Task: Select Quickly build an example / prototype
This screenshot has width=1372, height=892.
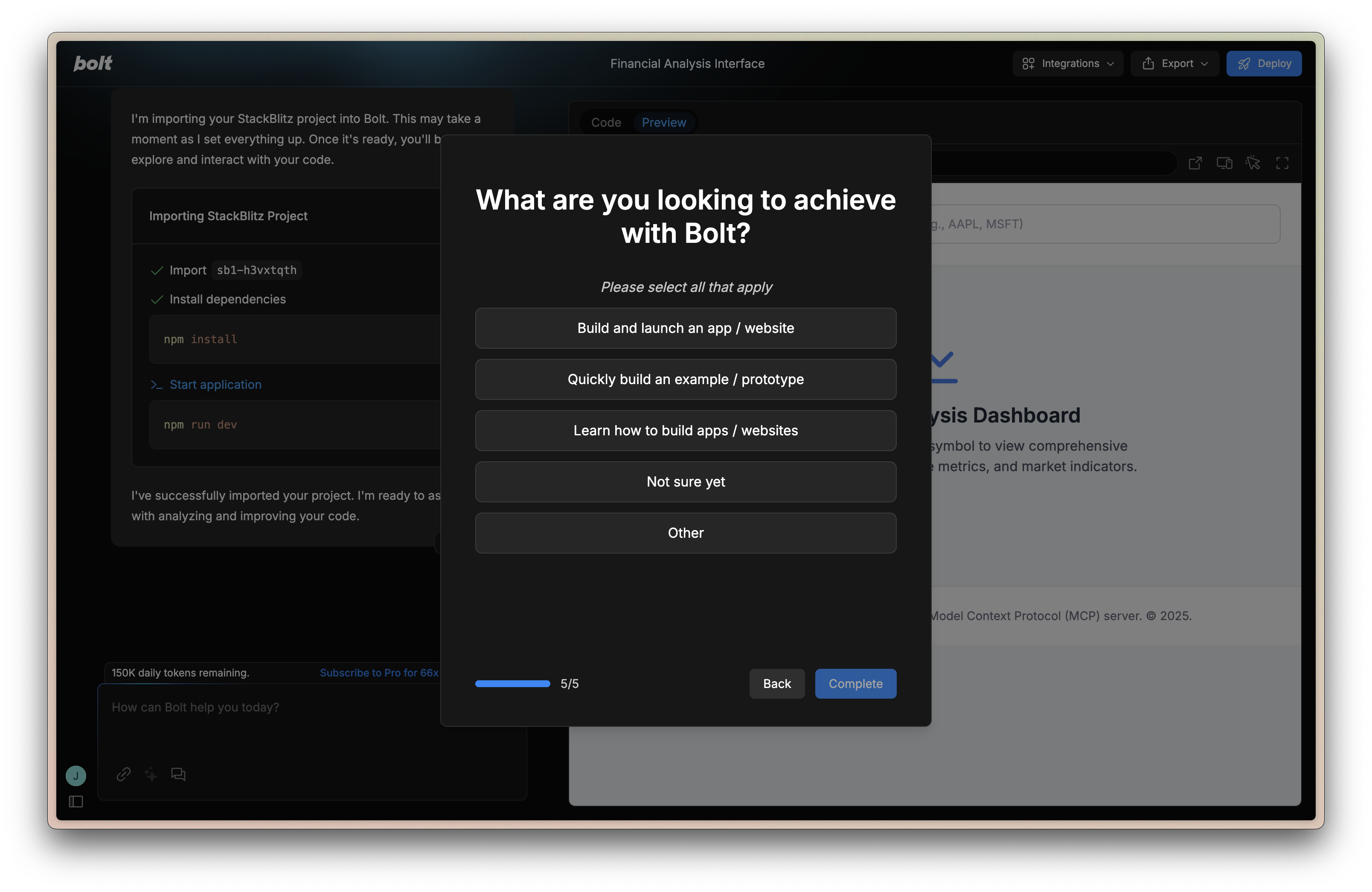Action: point(686,379)
